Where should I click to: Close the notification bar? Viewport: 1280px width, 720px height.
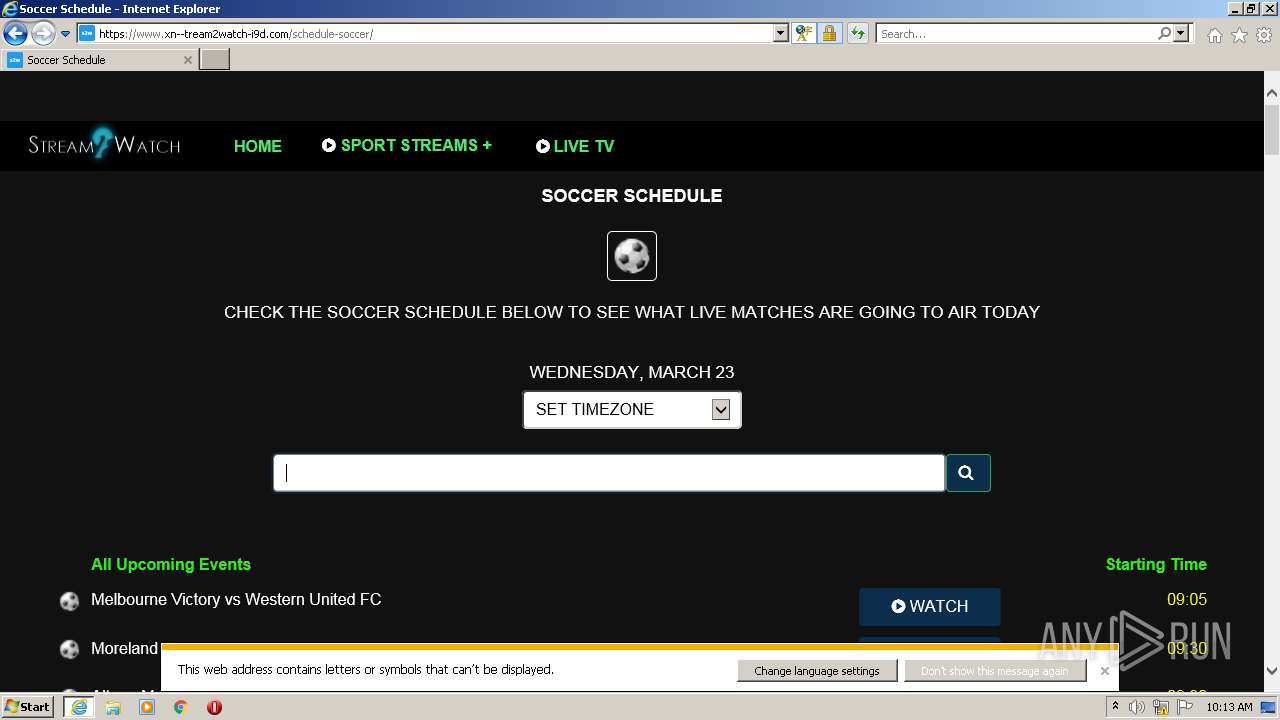pyautogui.click(x=1104, y=671)
